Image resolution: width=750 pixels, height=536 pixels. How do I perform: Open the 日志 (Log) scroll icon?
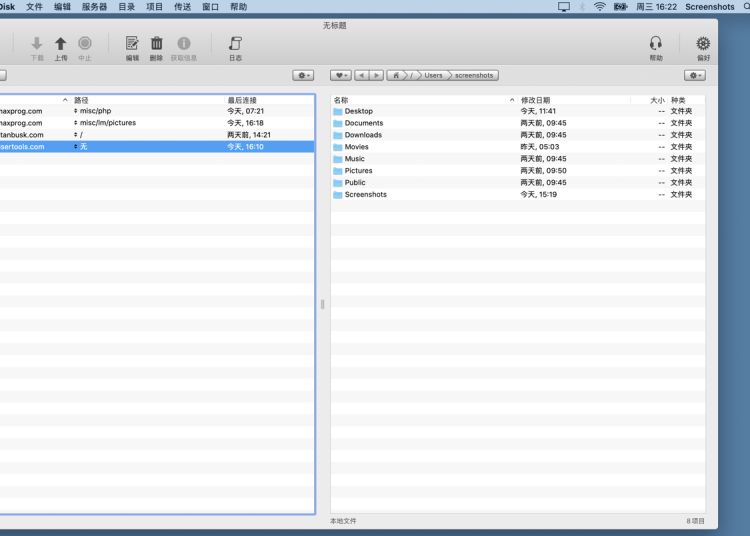pos(235,44)
